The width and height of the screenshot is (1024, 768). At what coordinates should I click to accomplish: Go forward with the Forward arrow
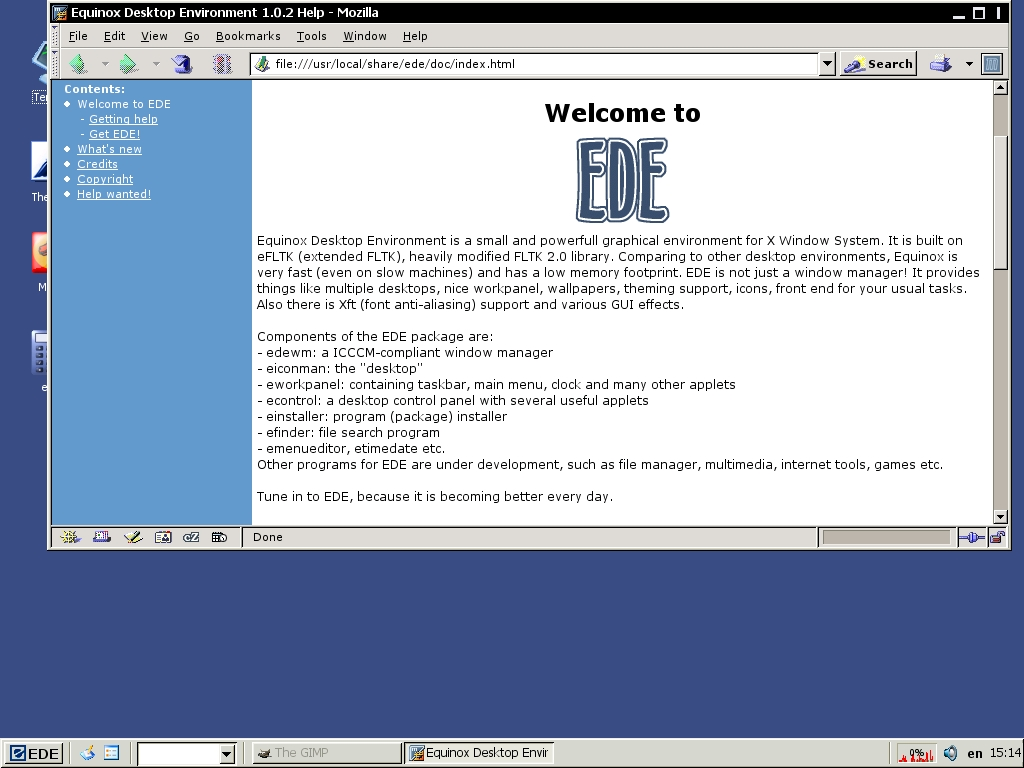click(129, 63)
